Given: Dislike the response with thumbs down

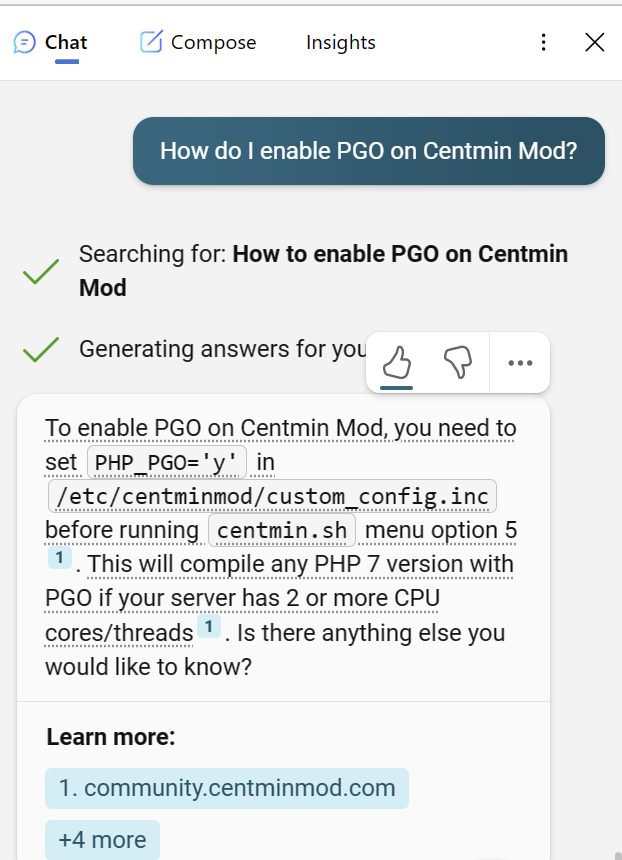Looking at the screenshot, I should pos(458,363).
